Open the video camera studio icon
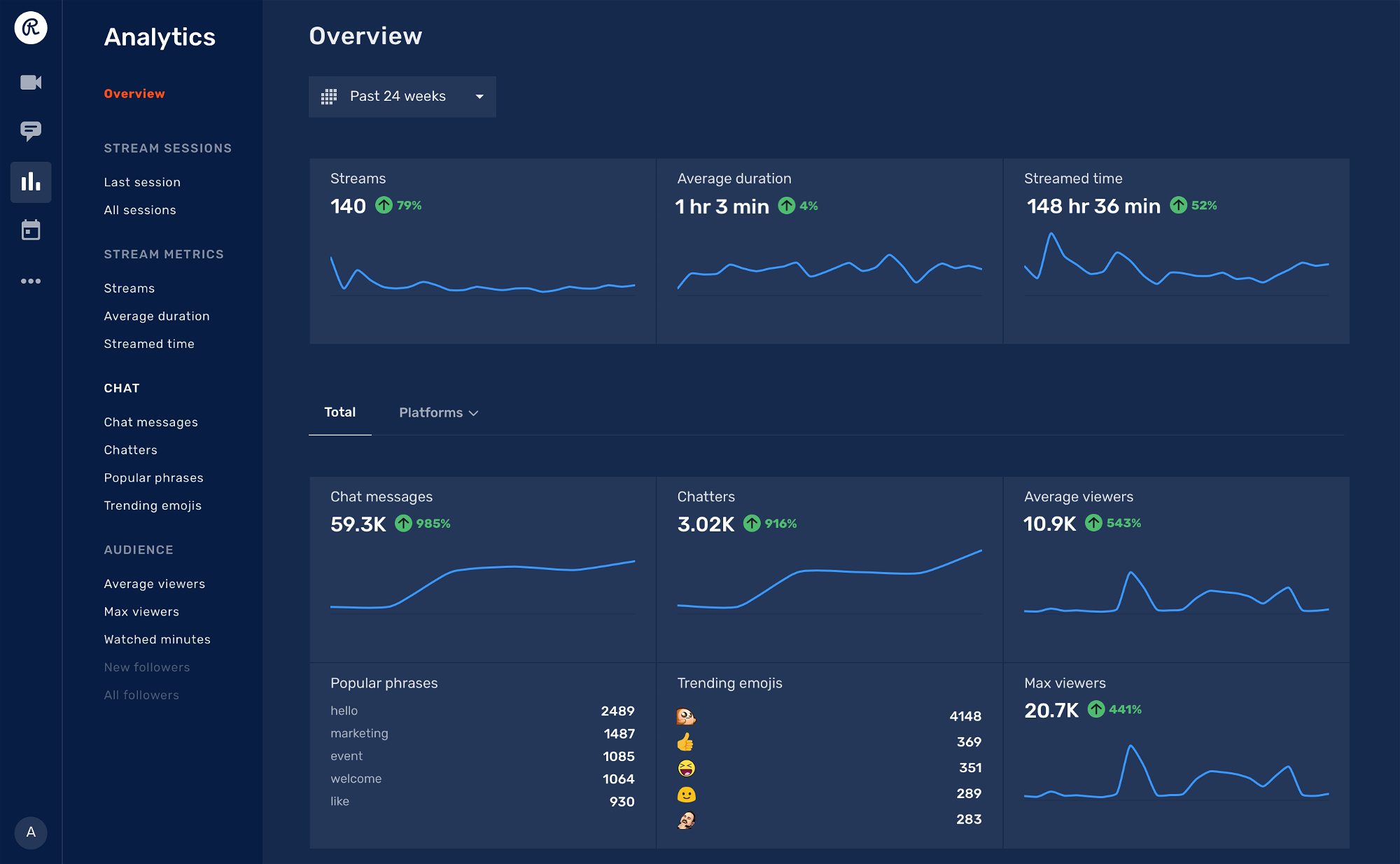The width and height of the screenshot is (1400, 864). click(31, 83)
